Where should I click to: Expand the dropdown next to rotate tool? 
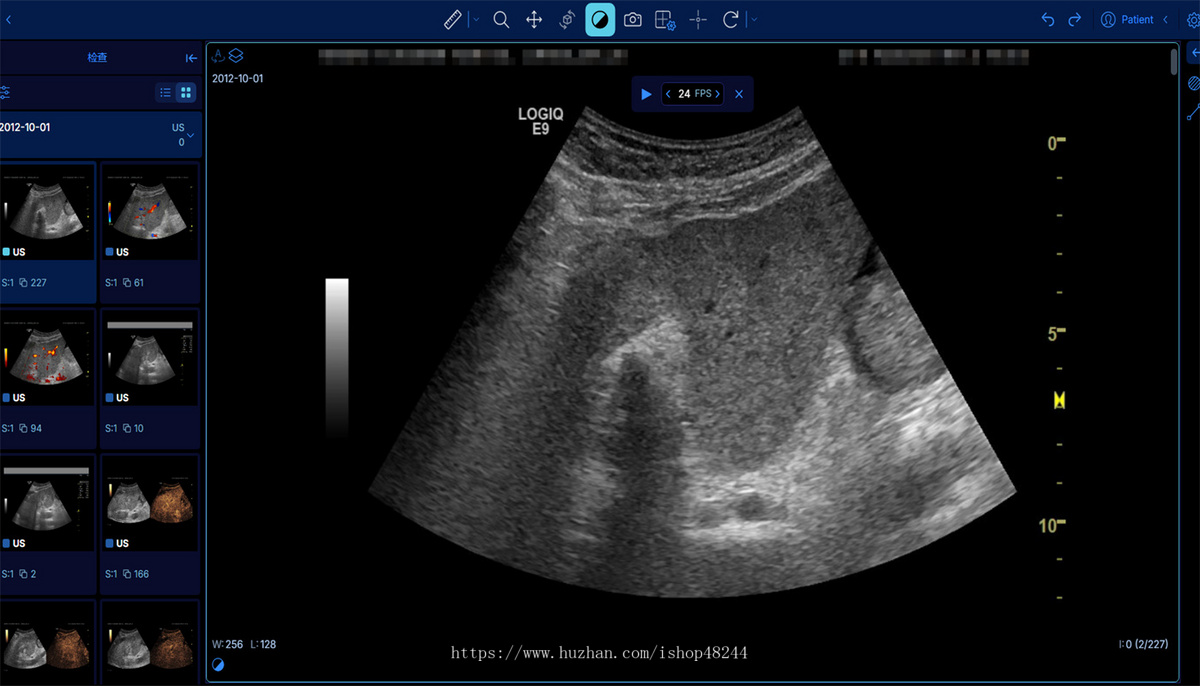753,19
